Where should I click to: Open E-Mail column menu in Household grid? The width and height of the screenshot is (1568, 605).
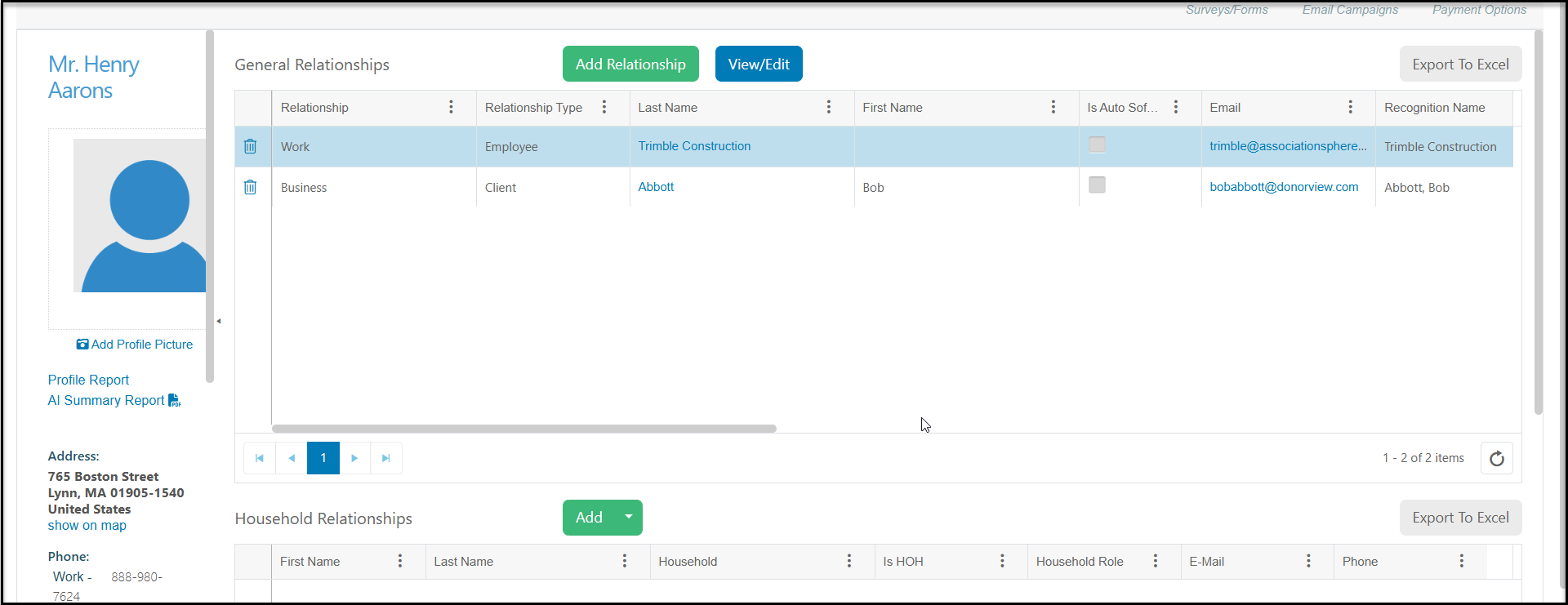pos(1308,561)
